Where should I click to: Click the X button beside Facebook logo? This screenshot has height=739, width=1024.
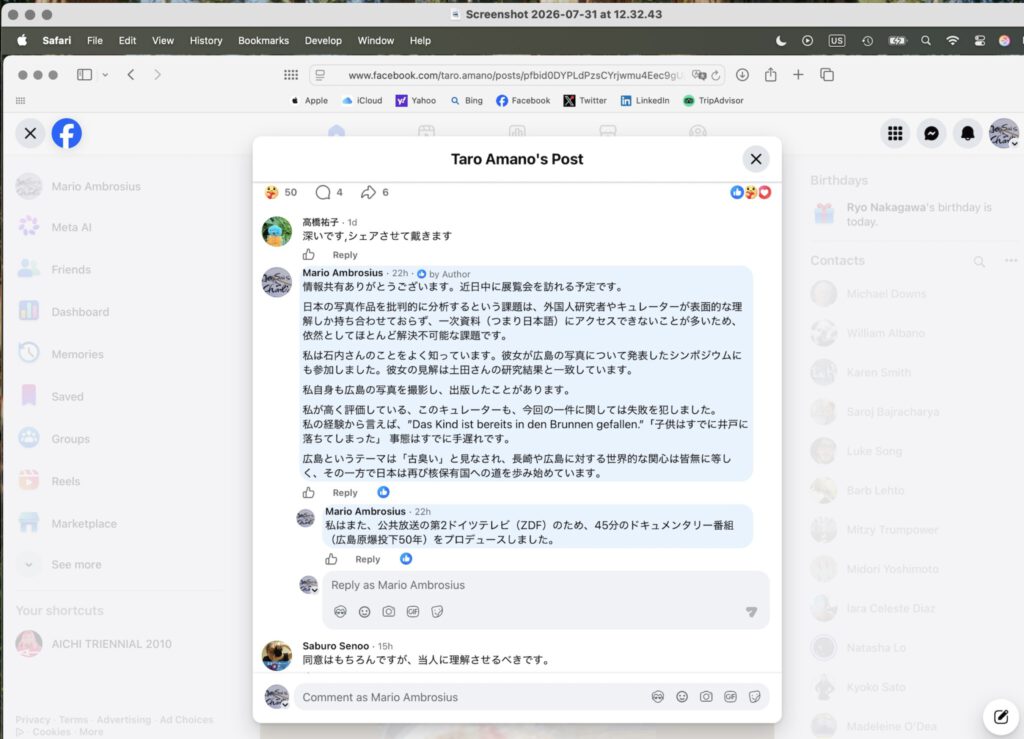[x=30, y=133]
